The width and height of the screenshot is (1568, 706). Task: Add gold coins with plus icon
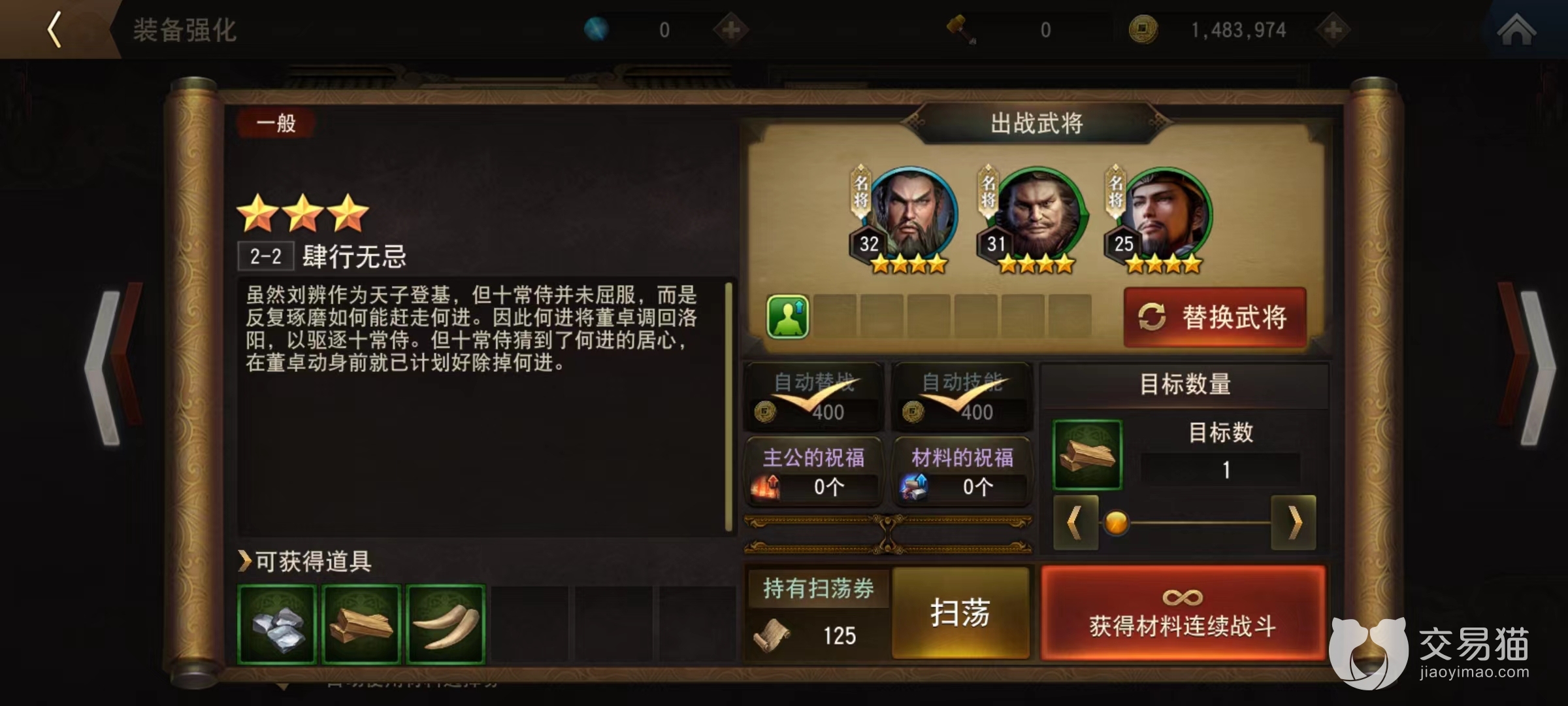point(1333,29)
